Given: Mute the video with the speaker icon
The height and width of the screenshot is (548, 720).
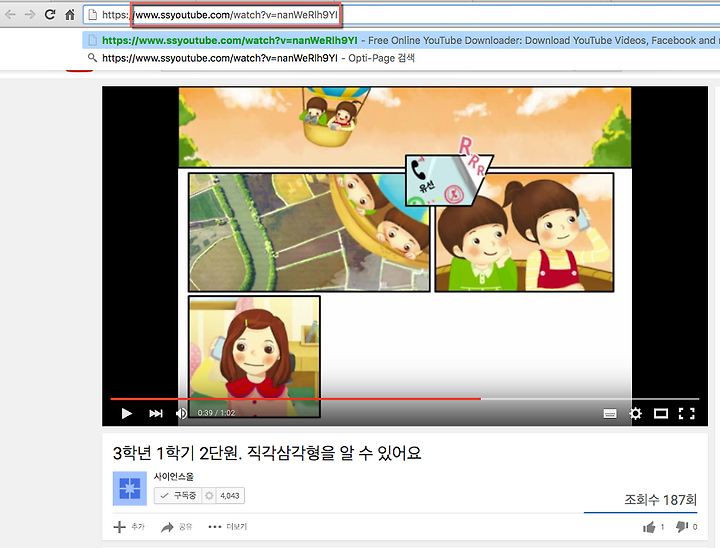Looking at the screenshot, I should [x=181, y=413].
